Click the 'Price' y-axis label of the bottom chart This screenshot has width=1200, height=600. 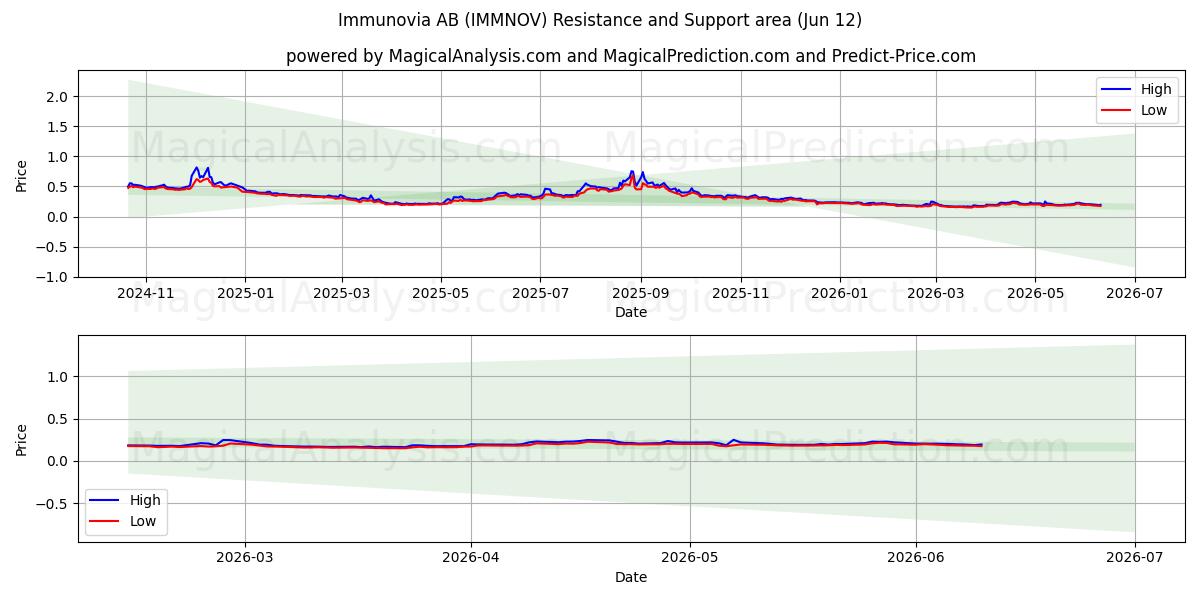coord(22,439)
